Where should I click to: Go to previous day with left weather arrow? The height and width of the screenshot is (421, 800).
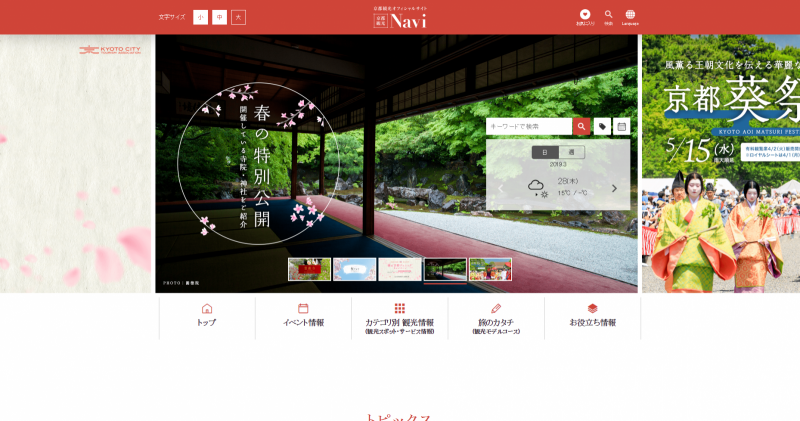501,188
